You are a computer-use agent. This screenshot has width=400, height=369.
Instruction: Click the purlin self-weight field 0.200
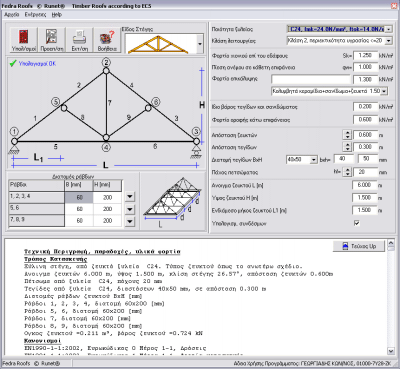pos(365,107)
